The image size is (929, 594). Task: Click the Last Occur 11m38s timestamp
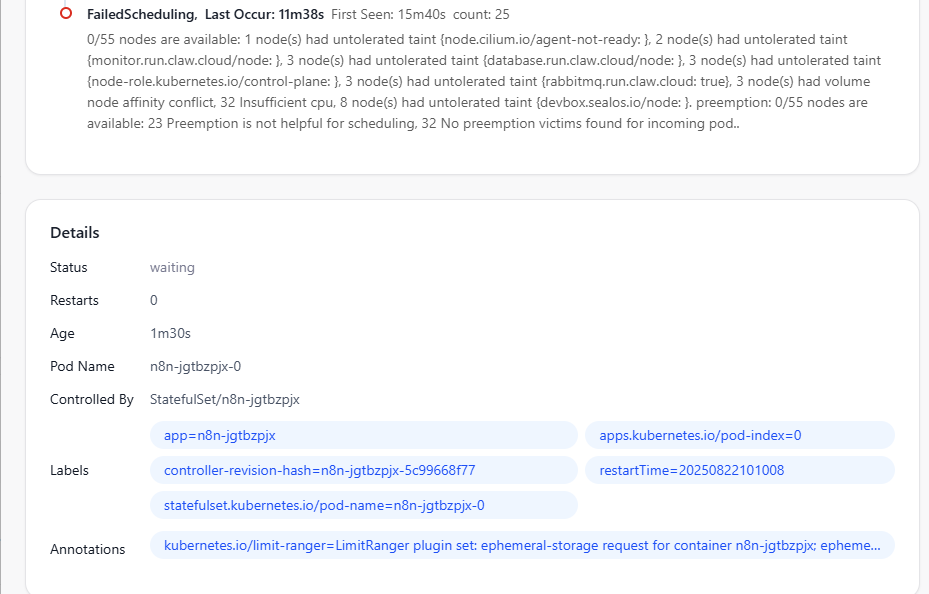(264, 14)
